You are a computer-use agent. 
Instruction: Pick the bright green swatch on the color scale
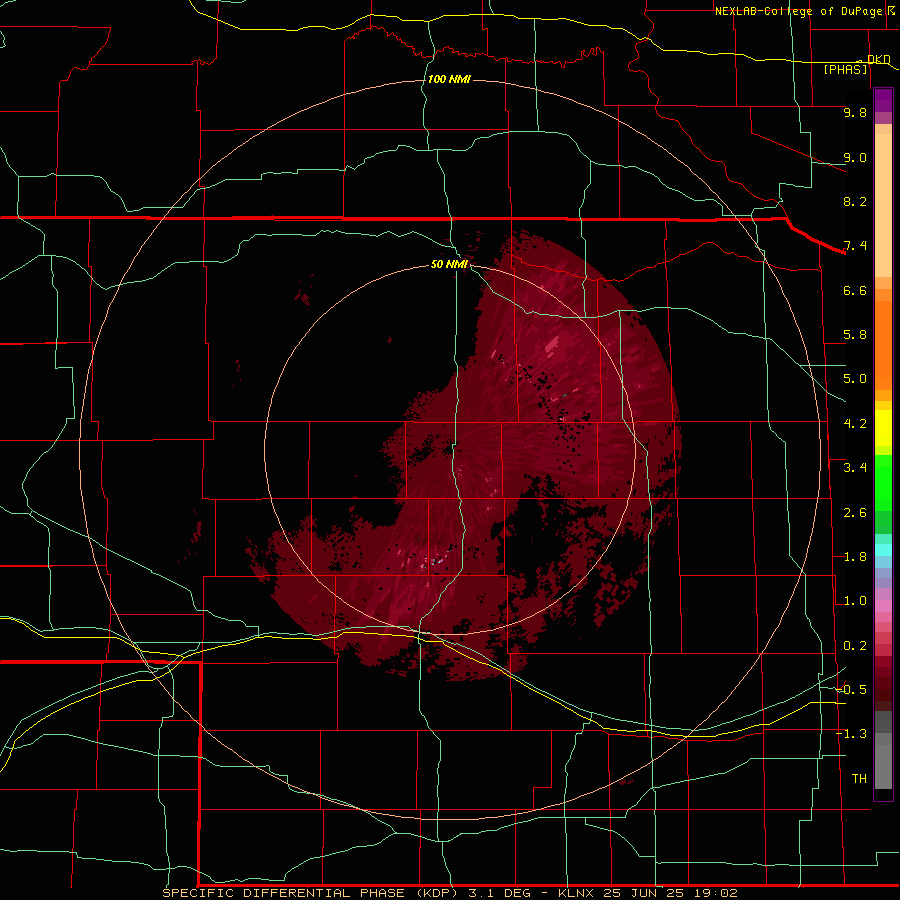[883, 482]
